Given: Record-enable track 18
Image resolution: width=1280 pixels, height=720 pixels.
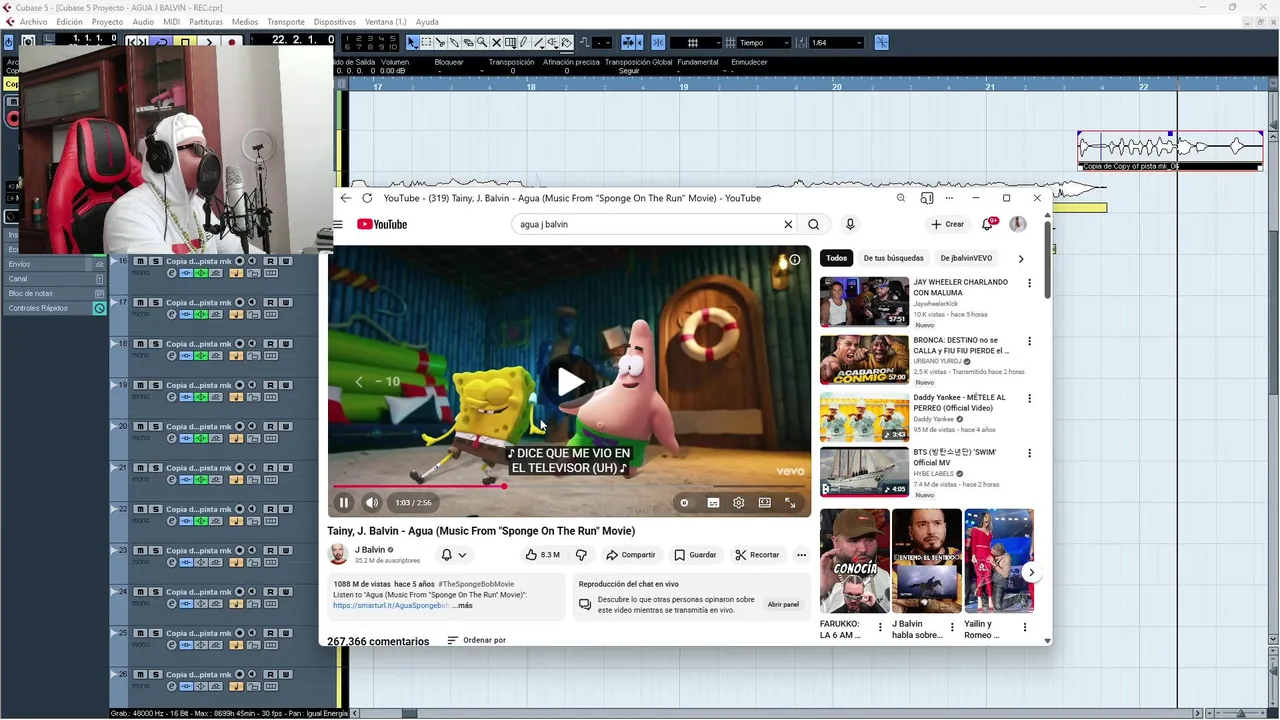Looking at the screenshot, I should pyautogui.click(x=239, y=344).
